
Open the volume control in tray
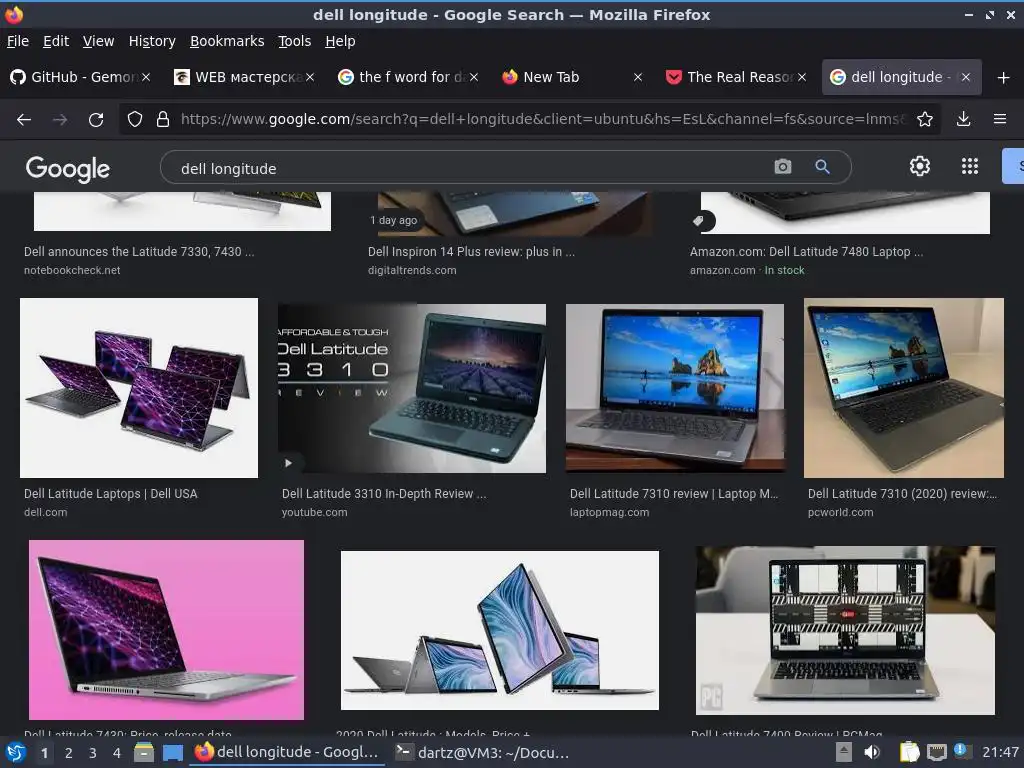(x=872, y=752)
